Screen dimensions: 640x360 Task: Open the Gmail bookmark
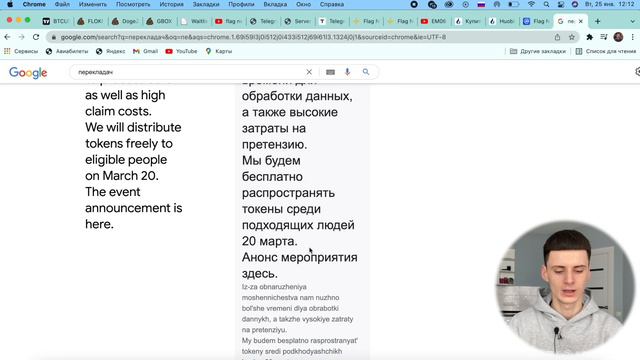pyautogui.click(x=145, y=51)
